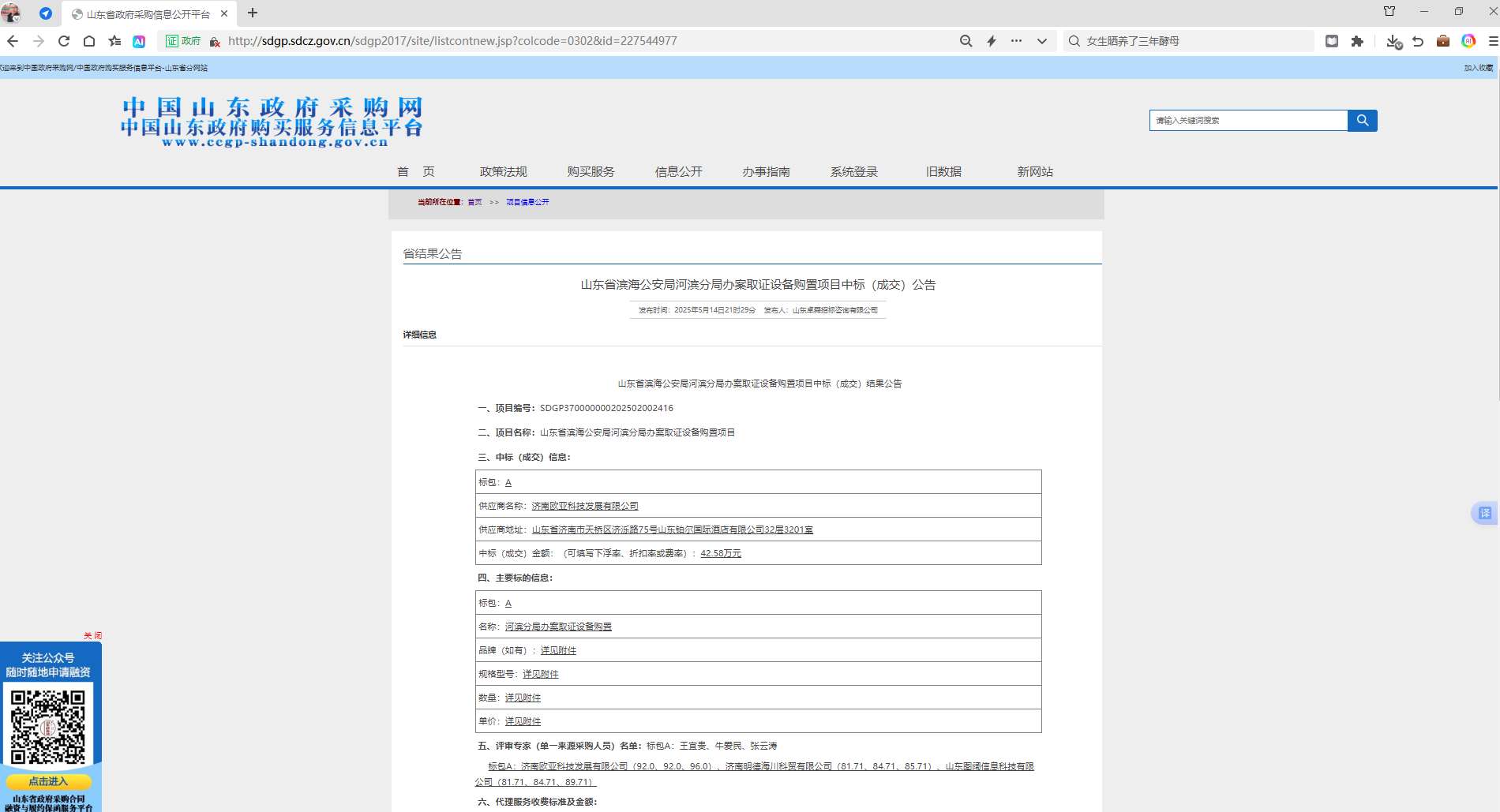Select the 信息公开 navigation menu item

[678, 171]
